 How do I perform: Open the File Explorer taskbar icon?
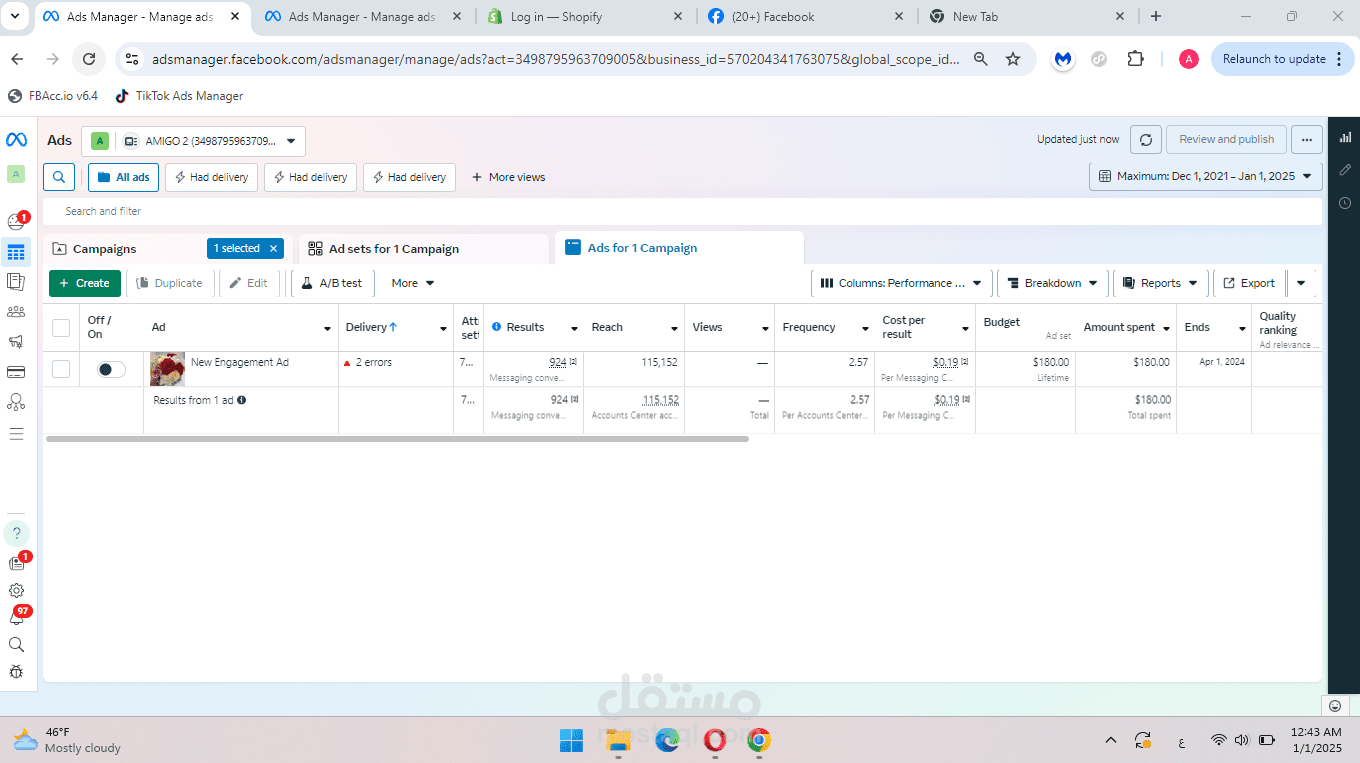coord(618,741)
